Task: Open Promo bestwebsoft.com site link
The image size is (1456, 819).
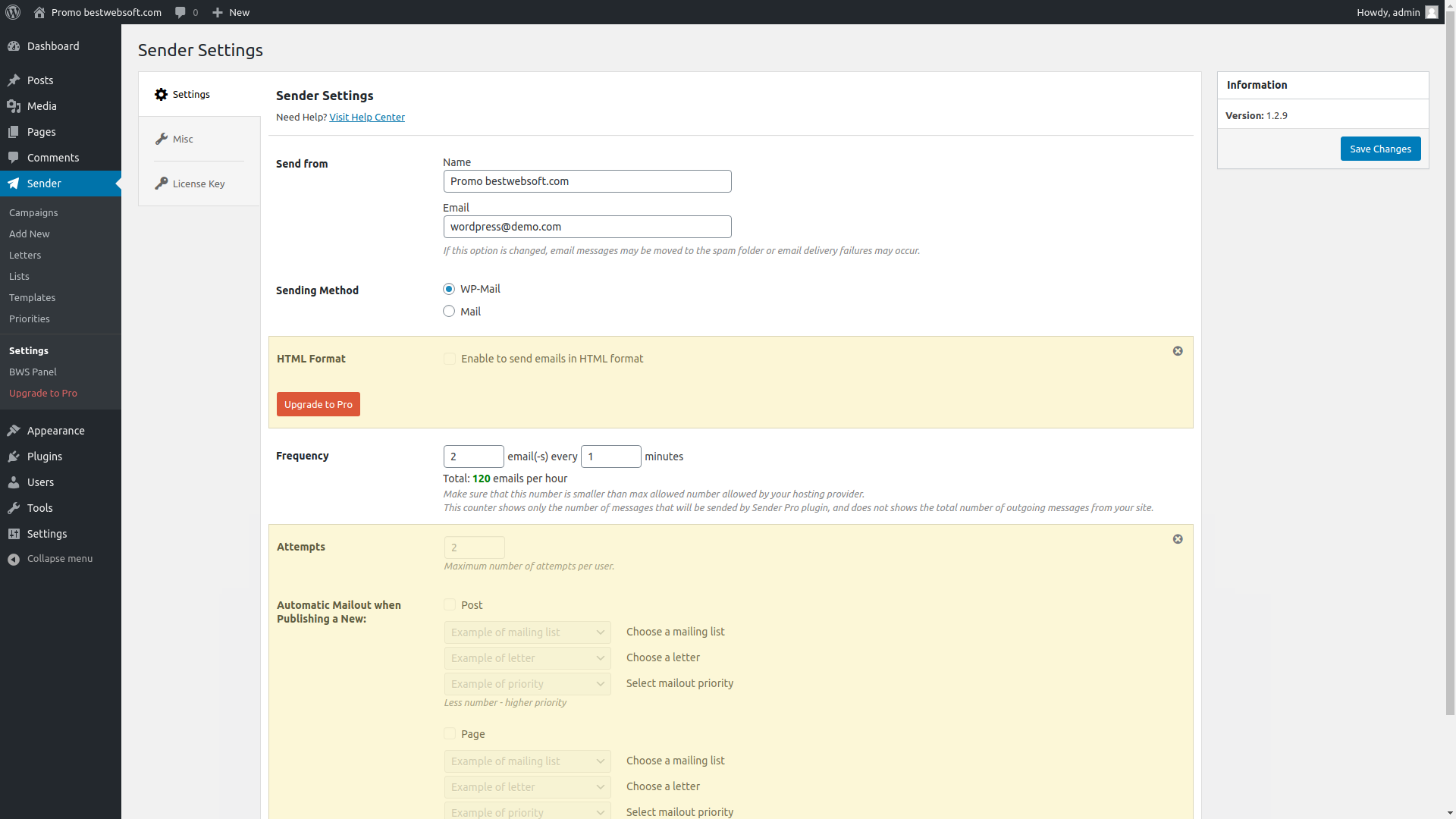Action: point(97,12)
